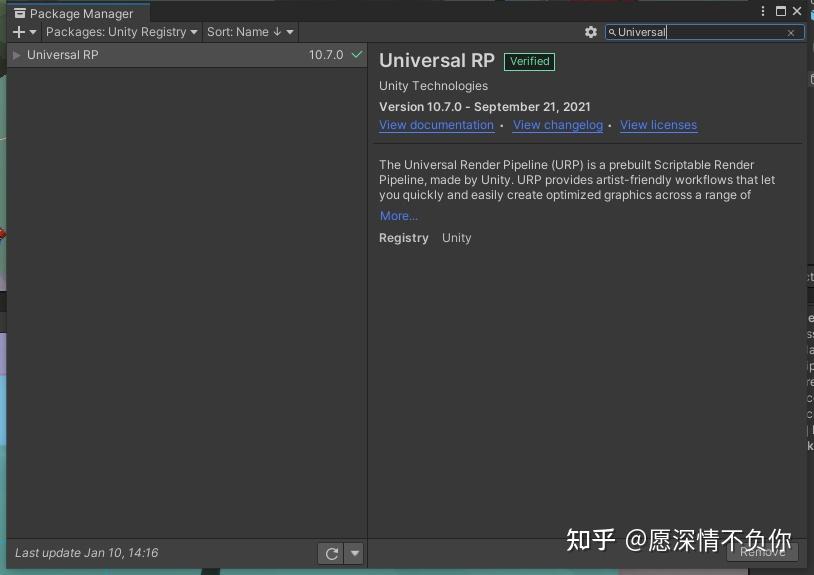Open the Sort: Name dropdown

pos(250,32)
